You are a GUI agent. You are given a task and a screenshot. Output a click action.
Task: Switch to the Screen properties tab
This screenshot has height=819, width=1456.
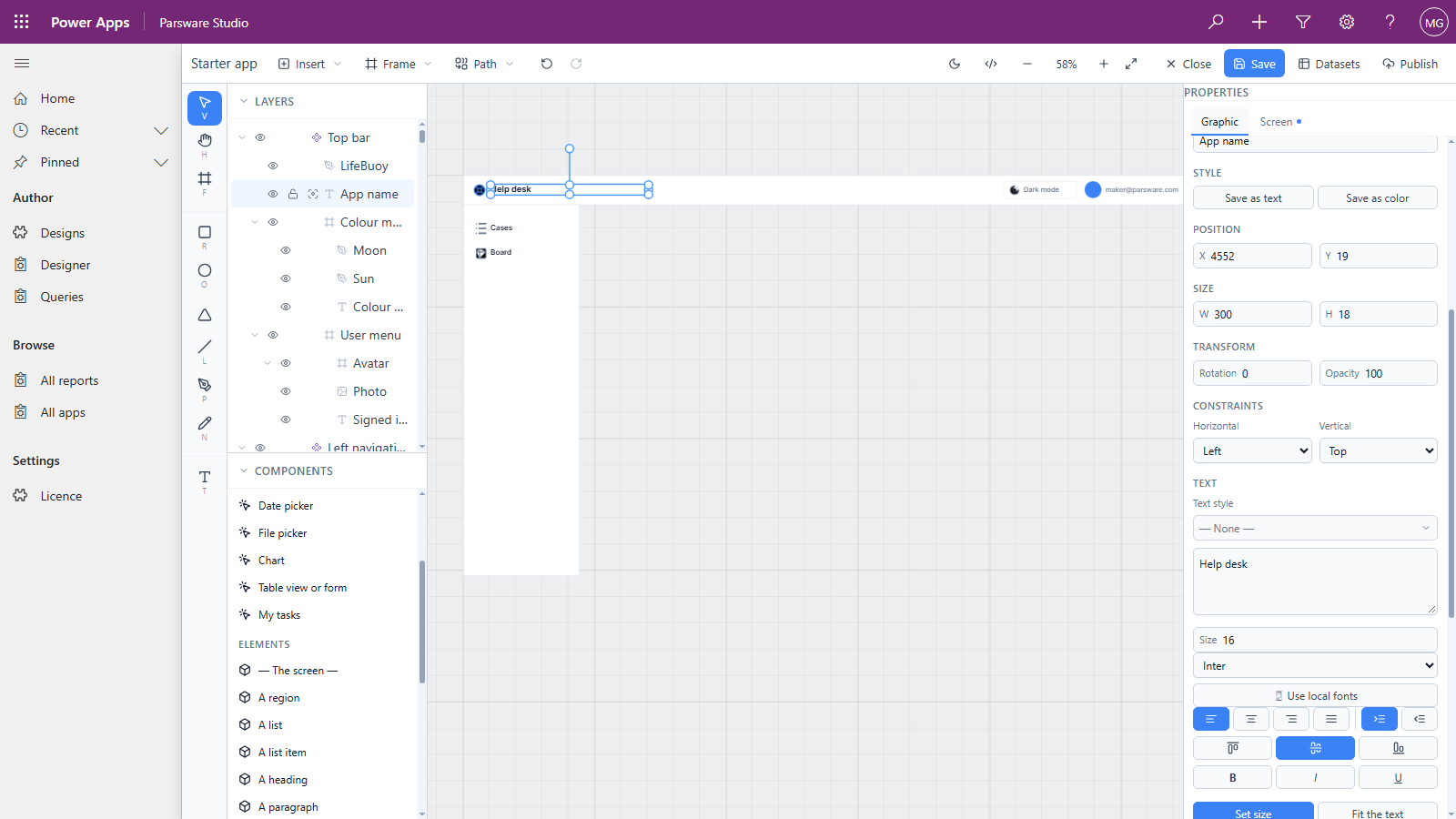pyautogui.click(x=1279, y=122)
